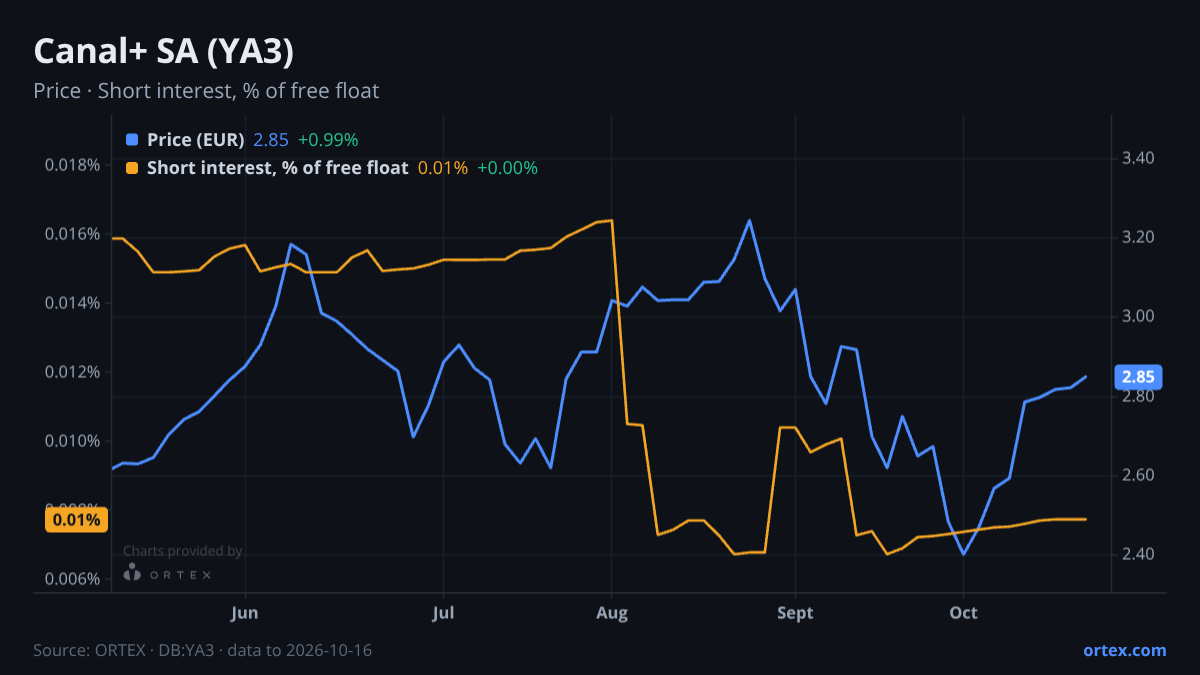The width and height of the screenshot is (1200, 675).
Task: Click the Oct axis label
Action: pyautogui.click(x=963, y=613)
